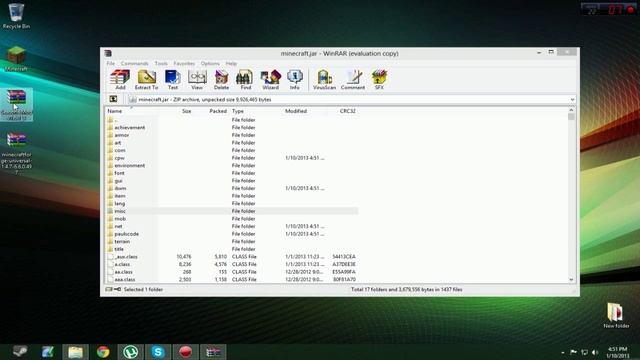This screenshot has width=640, height=360.
Task: Select the art folder row
Action: pyautogui.click(x=232, y=143)
